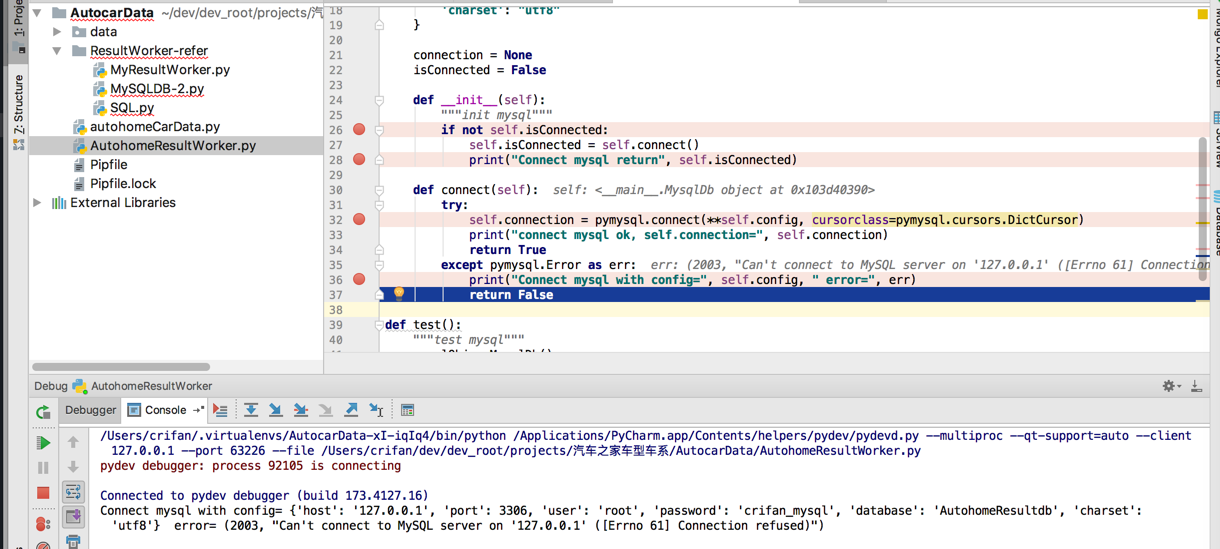Toggle soft-wrap in console output
Screen dimensions: 1220x549
point(73,492)
